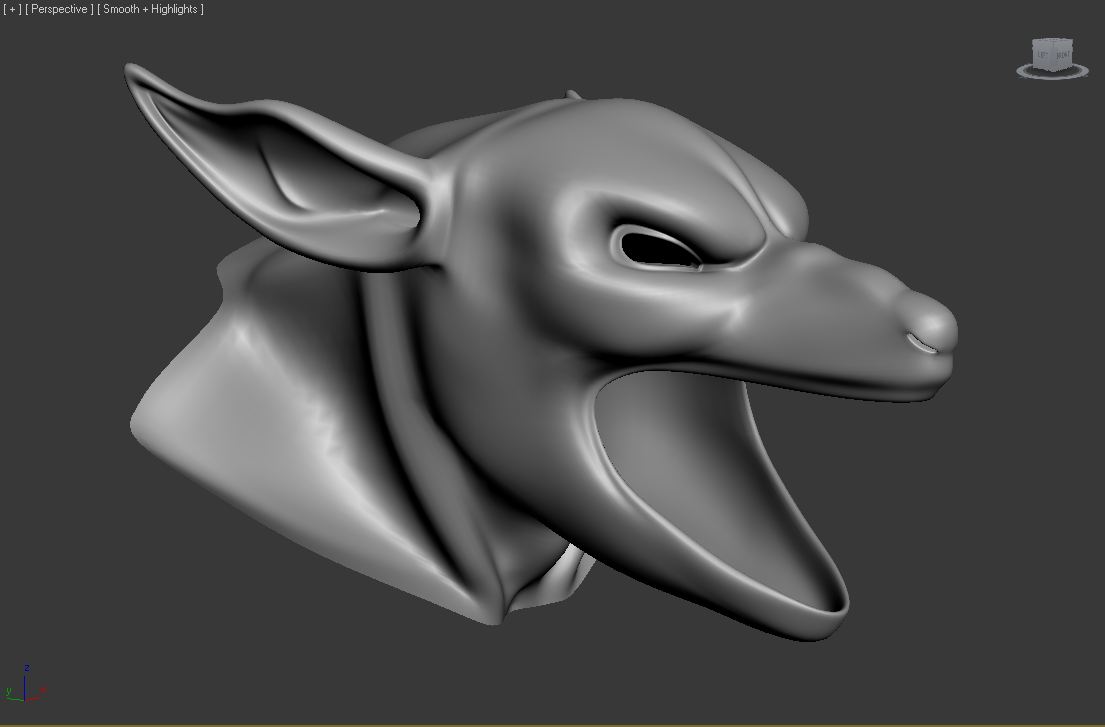Open the [+] viewport general menu

12,9
